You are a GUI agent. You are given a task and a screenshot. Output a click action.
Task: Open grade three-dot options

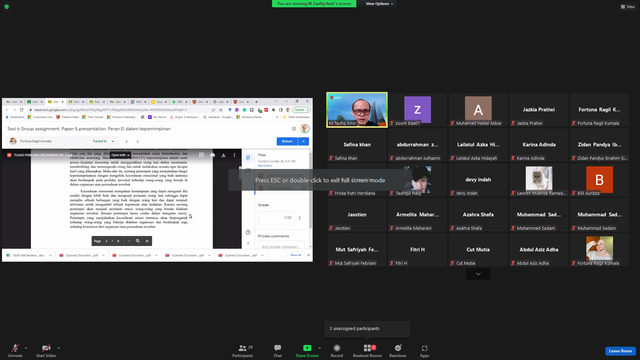tap(300, 218)
